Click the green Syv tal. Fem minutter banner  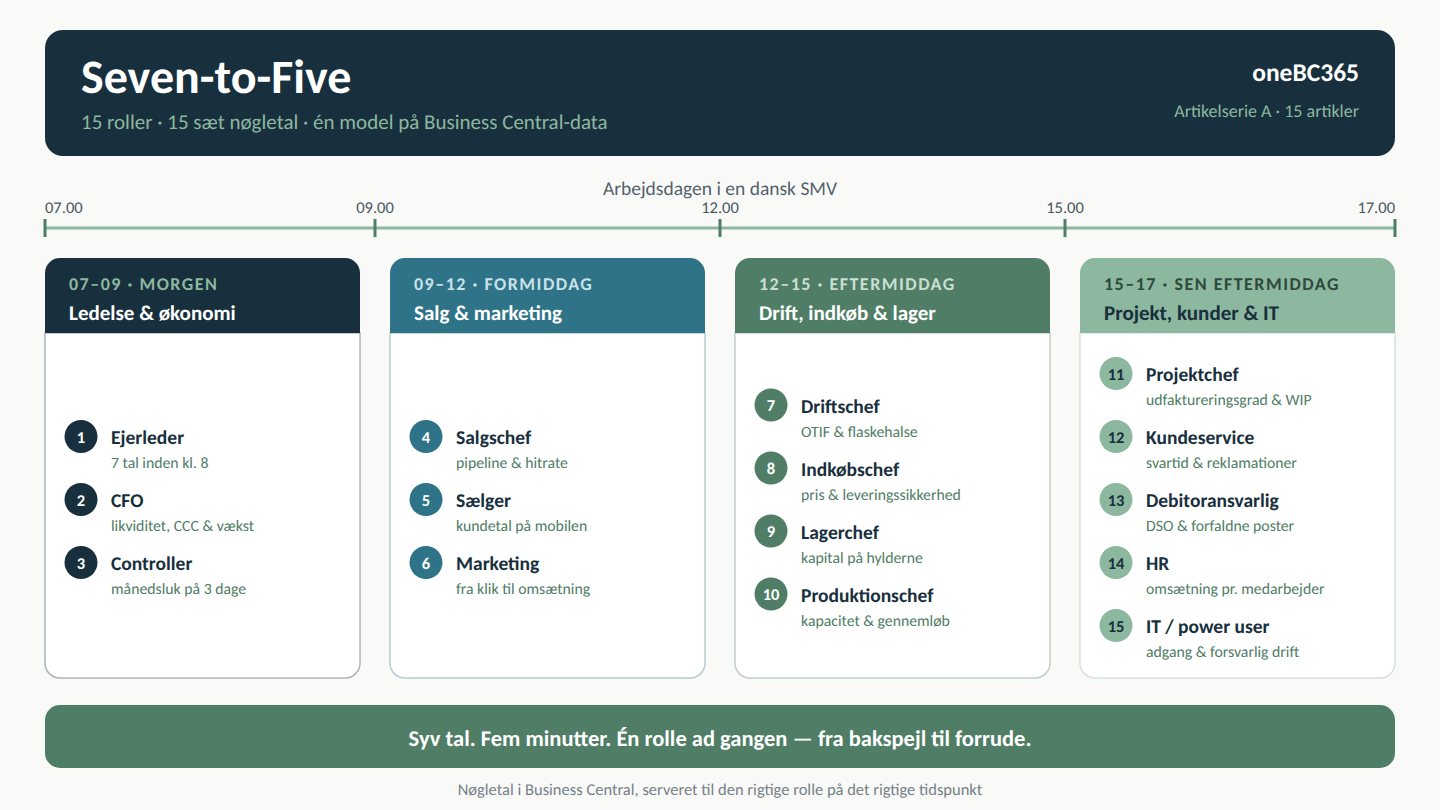[720, 737]
